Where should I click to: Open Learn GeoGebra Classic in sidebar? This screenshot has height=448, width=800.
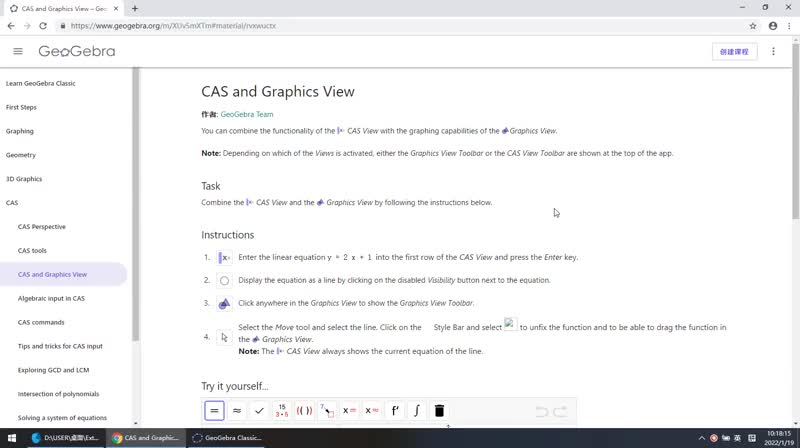coord(41,83)
